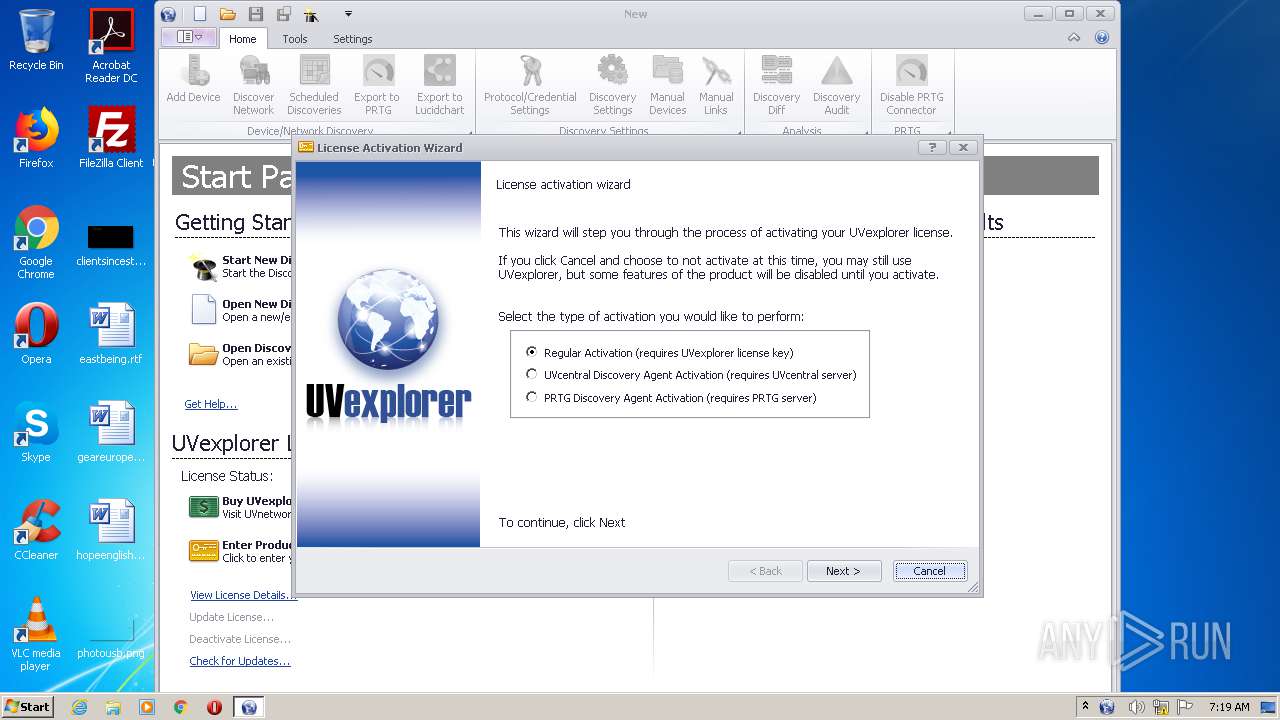The height and width of the screenshot is (720, 1280).
Task: Click the save-all quick-access icon
Action: 284,14
